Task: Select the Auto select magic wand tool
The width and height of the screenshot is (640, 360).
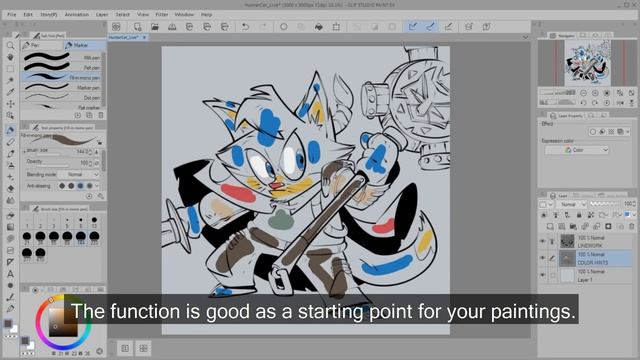Action: (x=11, y=80)
